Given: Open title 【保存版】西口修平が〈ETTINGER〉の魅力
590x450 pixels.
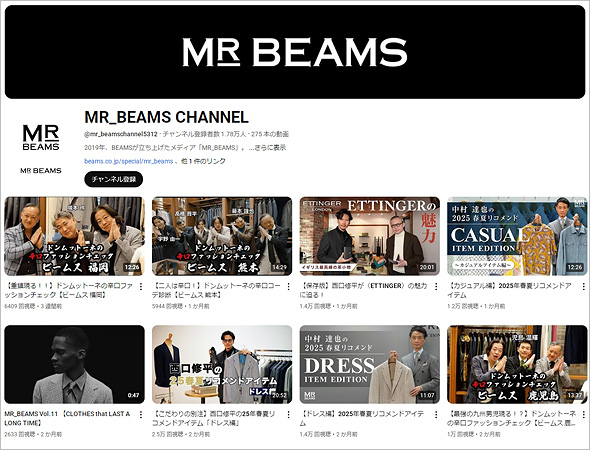Looking at the screenshot, I should coord(363,290).
